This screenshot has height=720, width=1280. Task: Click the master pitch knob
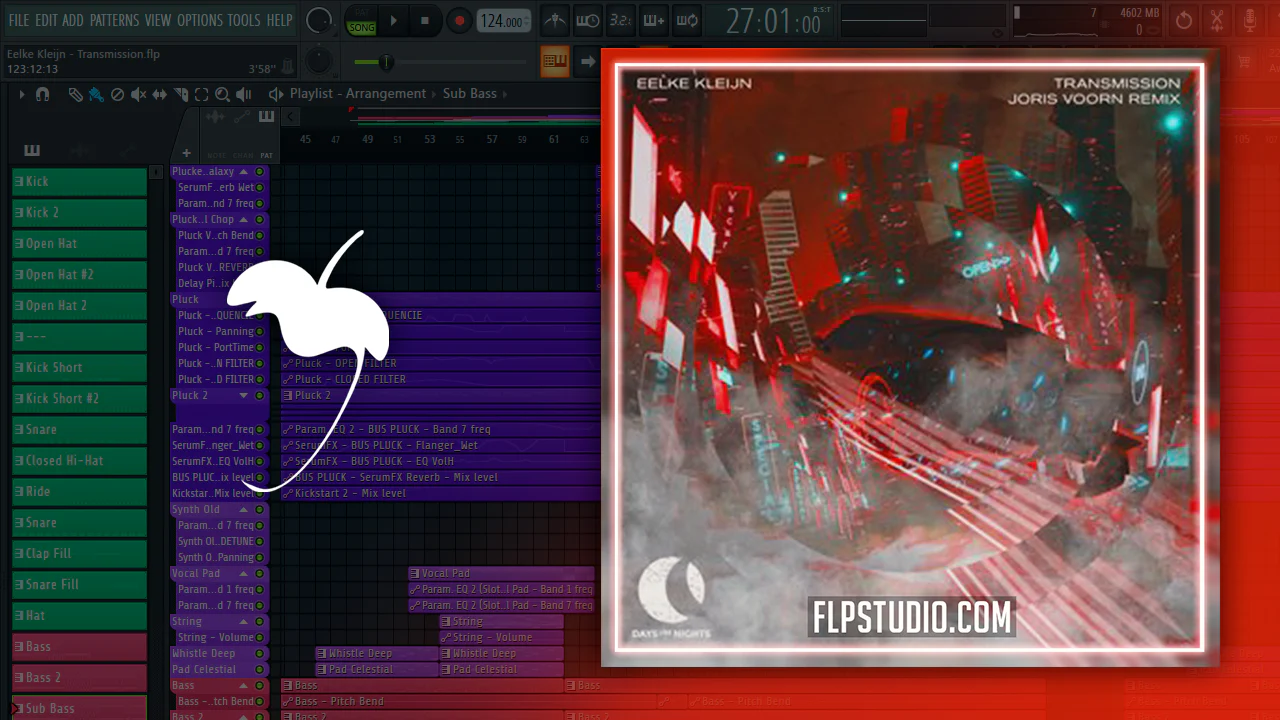coord(319,61)
